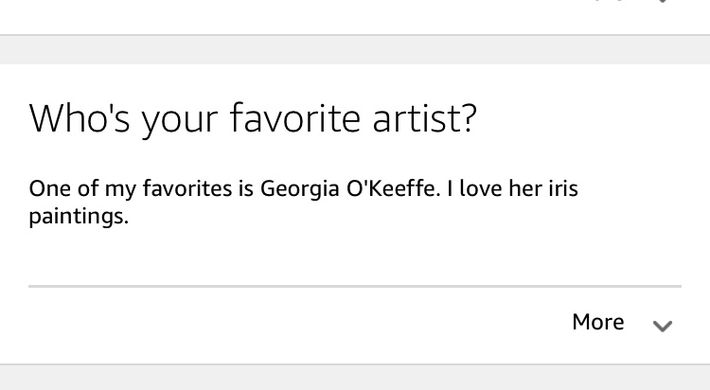This screenshot has height=390, width=710.
Task: Click "iris" at the end of first answer line
Action: click(x=563, y=188)
